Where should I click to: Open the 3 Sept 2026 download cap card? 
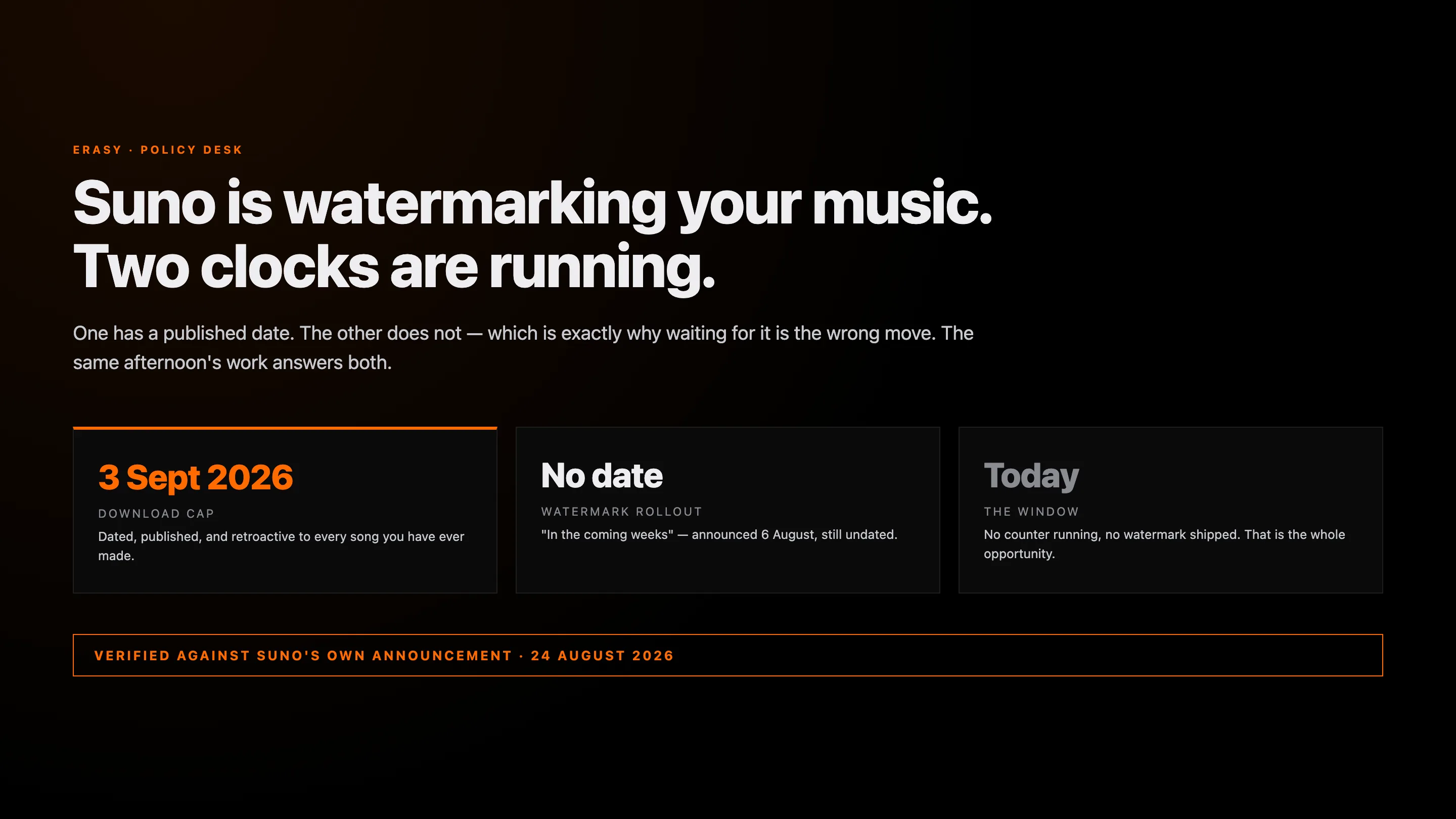point(285,510)
